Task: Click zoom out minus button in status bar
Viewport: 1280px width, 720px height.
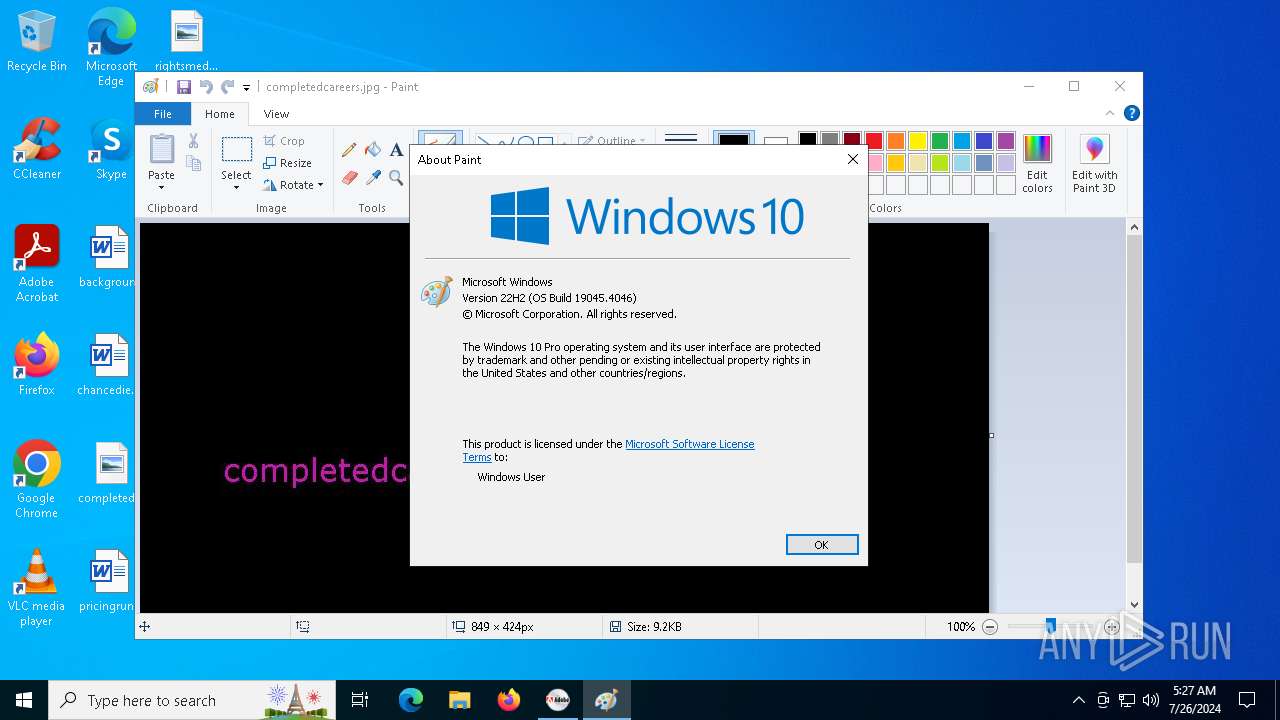Action: (x=990, y=627)
